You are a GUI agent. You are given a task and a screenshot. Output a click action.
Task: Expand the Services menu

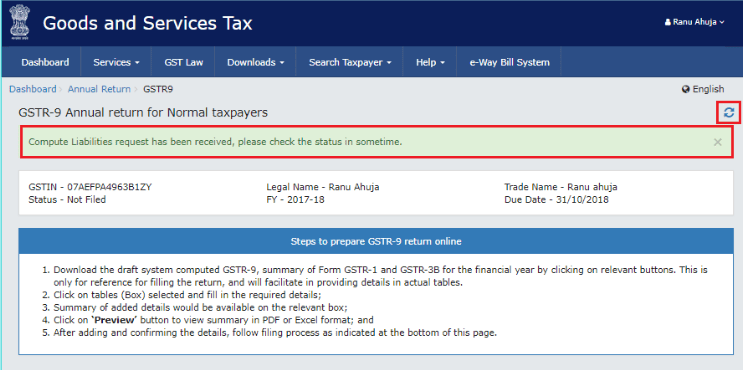116,62
